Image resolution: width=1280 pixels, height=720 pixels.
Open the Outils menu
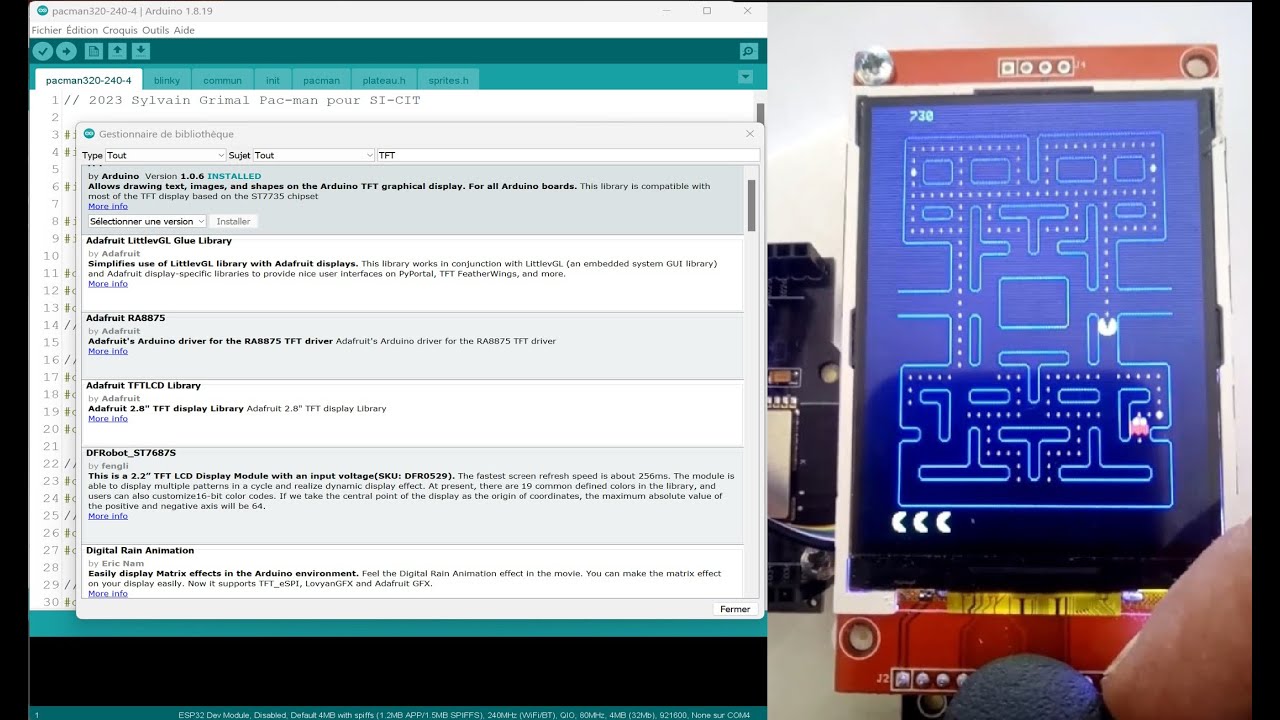click(156, 30)
